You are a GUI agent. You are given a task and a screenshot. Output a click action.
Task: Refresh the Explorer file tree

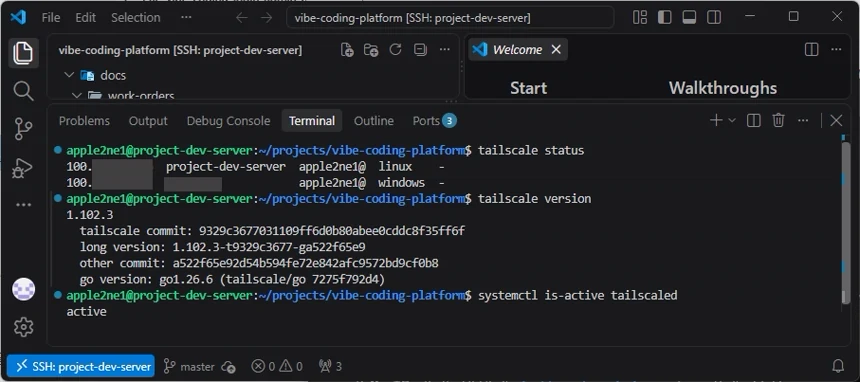[x=395, y=50]
